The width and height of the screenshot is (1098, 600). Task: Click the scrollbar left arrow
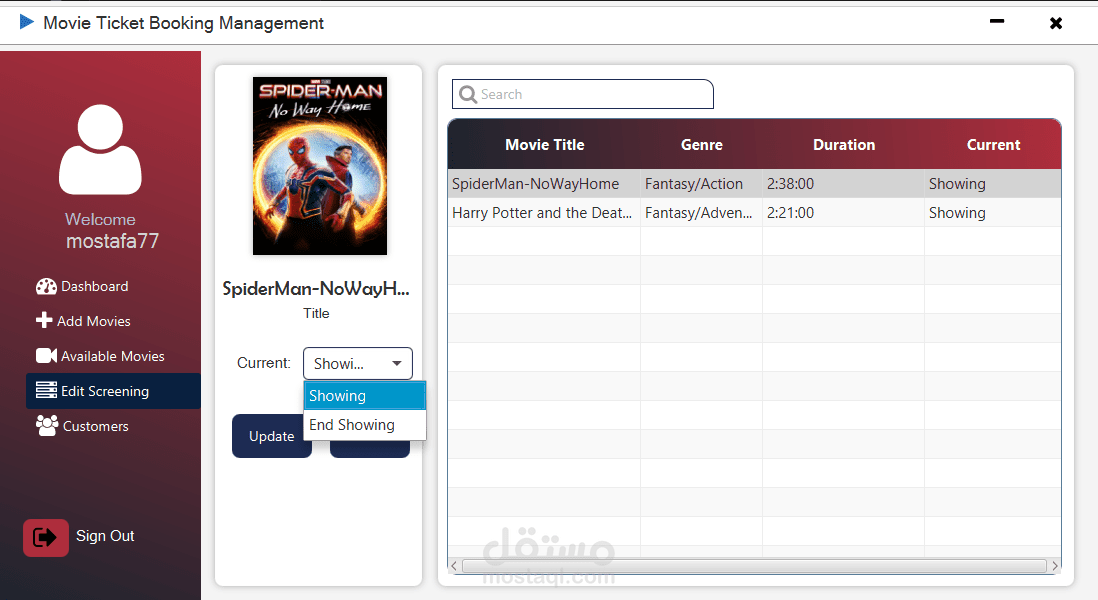[454, 566]
